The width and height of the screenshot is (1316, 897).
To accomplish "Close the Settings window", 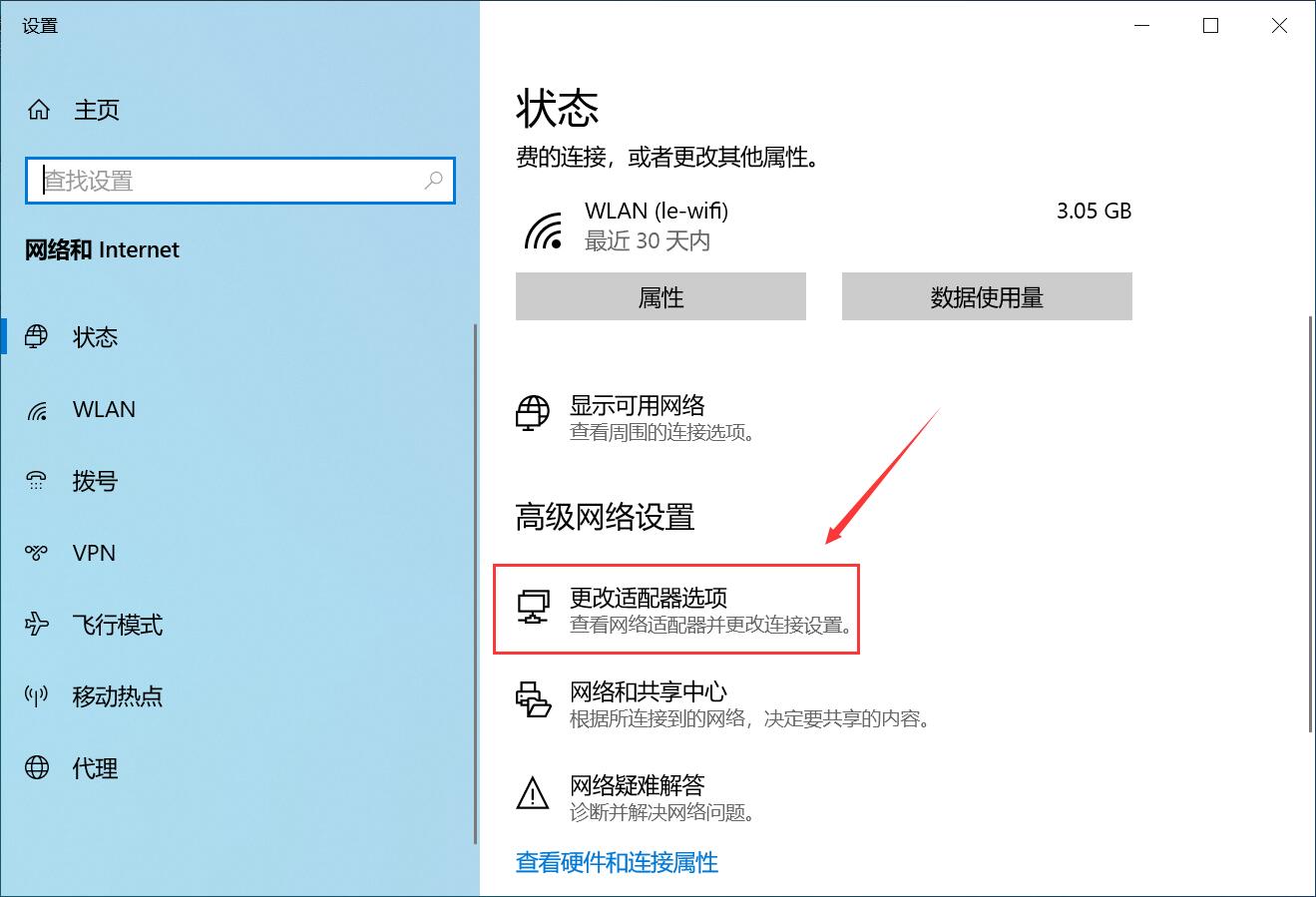I will 1280,27.
